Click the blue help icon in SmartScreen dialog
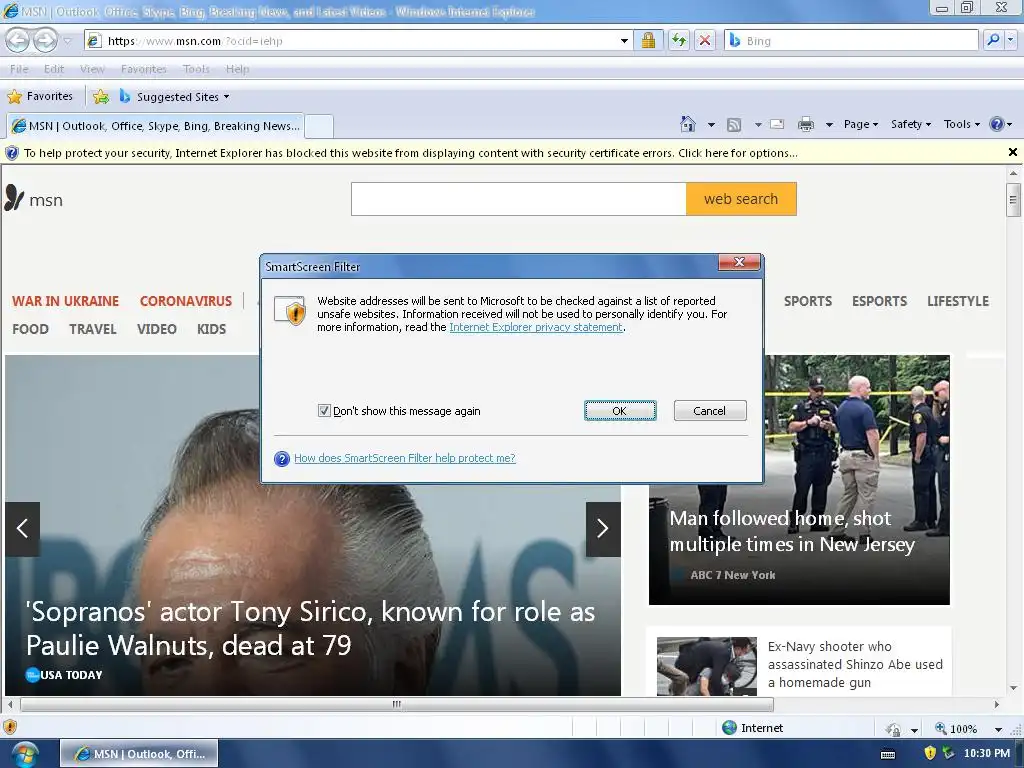This screenshot has height=768, width=1024. tap(281, 459)
